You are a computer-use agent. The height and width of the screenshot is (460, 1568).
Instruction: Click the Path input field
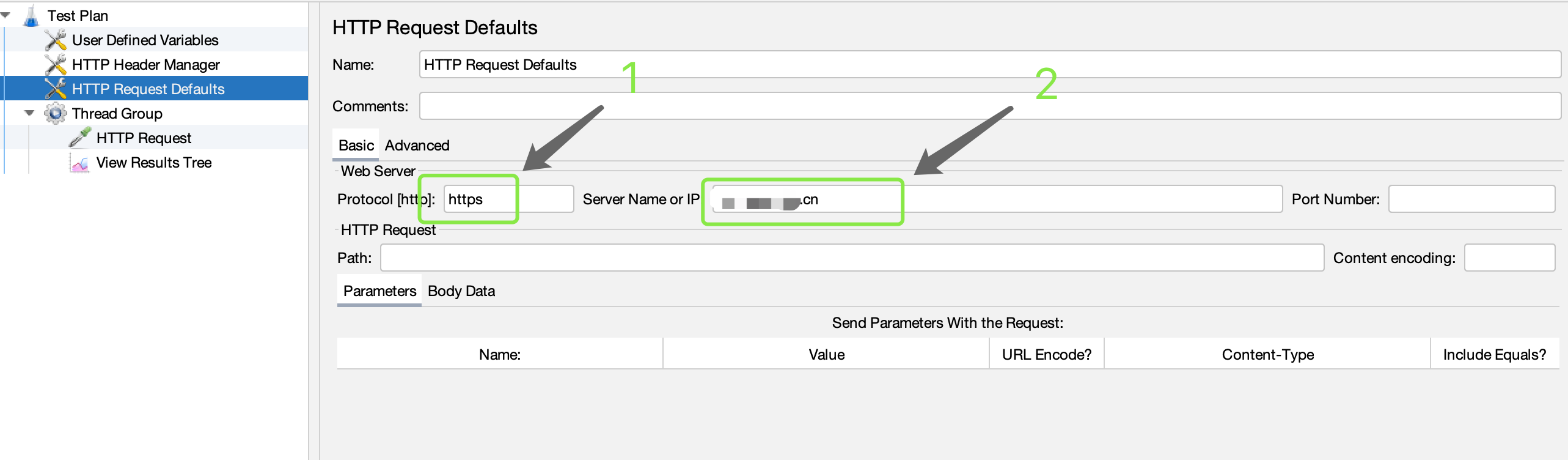[851, 258]
